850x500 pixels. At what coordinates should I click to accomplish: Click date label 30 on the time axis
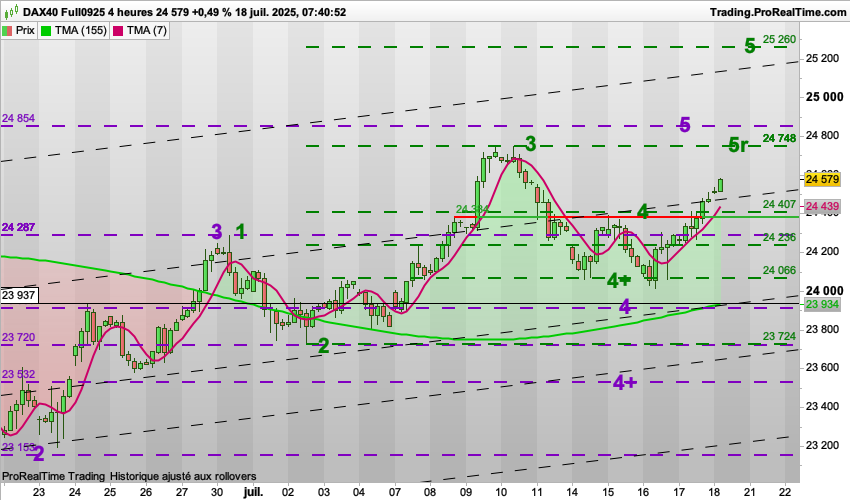click(x=217, y=492)
